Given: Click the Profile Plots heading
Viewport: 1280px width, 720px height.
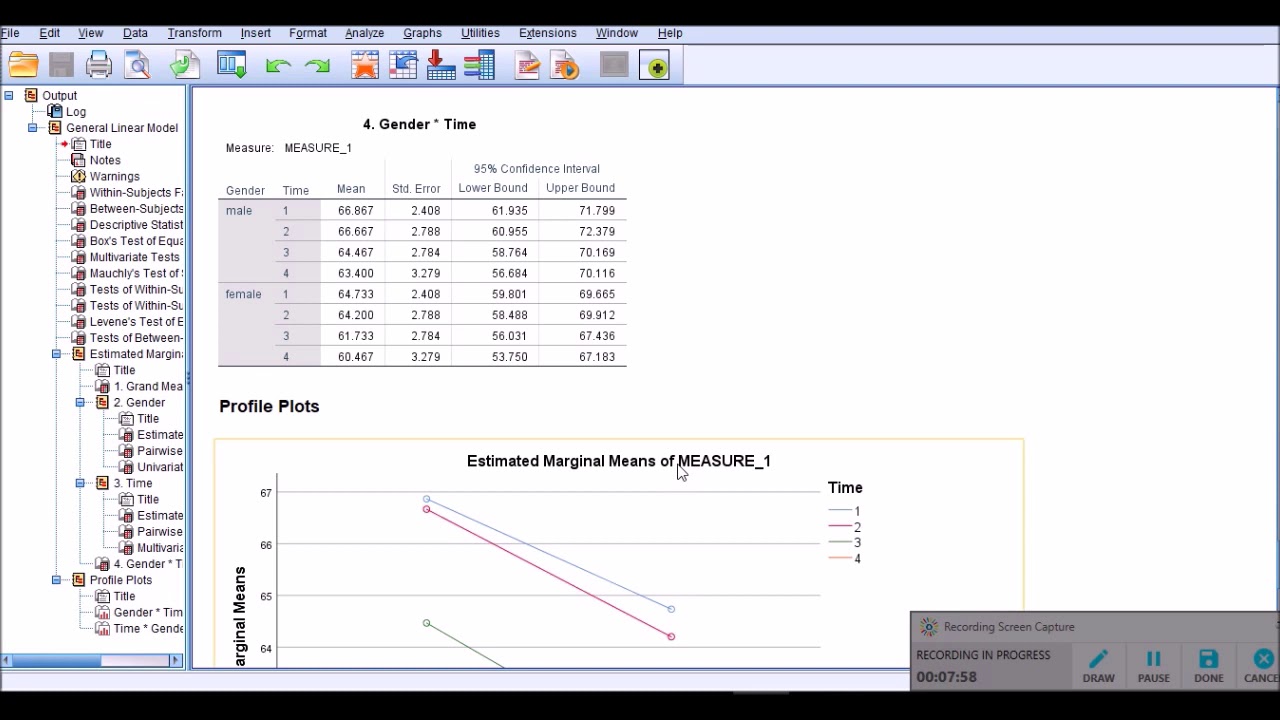Looking at the screenshot, I should 269,406.
